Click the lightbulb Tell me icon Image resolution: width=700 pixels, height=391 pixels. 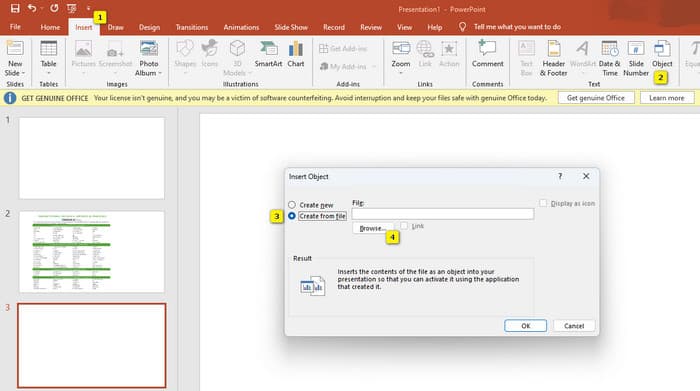point(462,27)
